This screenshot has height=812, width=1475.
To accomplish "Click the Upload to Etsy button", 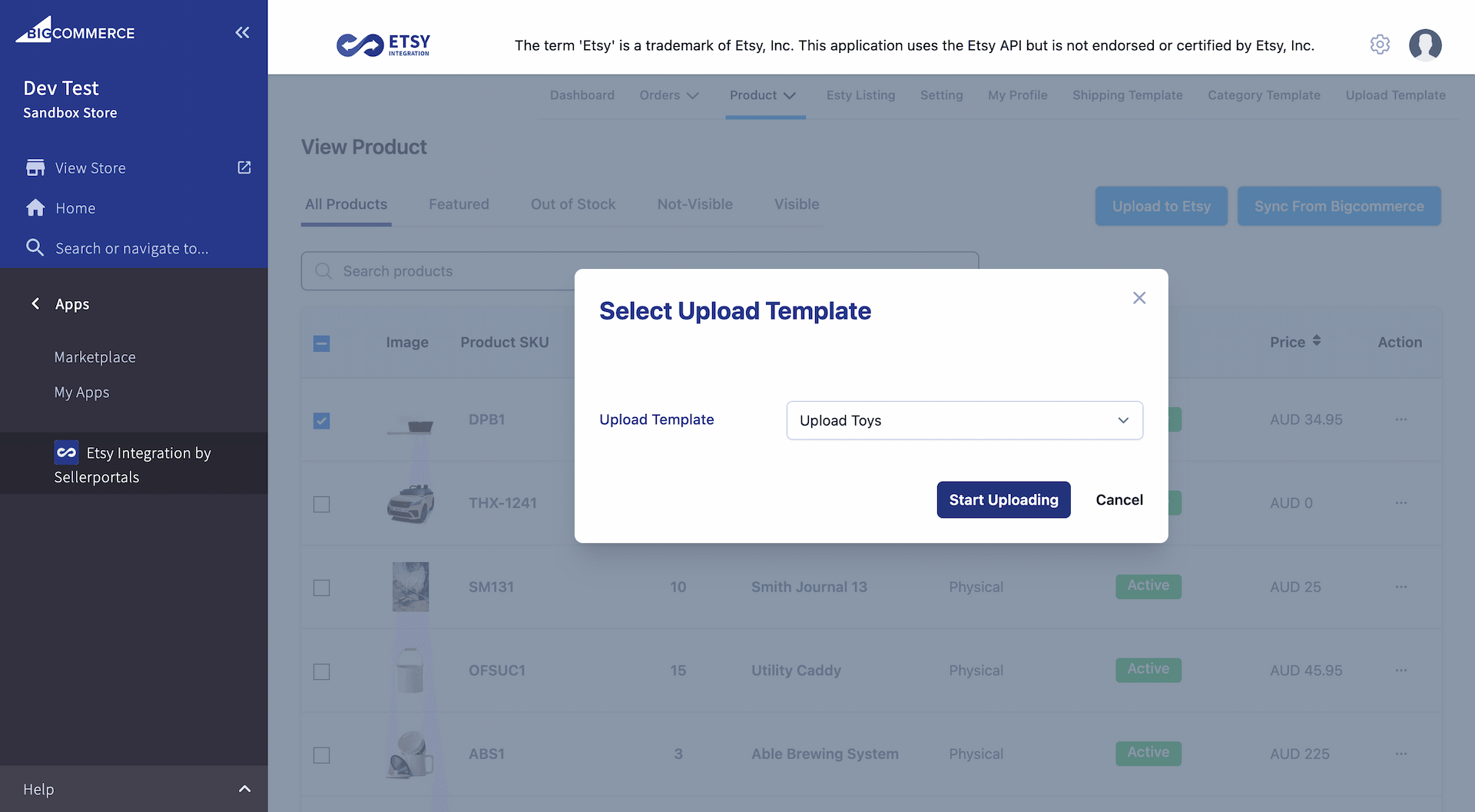I will pos(1161,206).
